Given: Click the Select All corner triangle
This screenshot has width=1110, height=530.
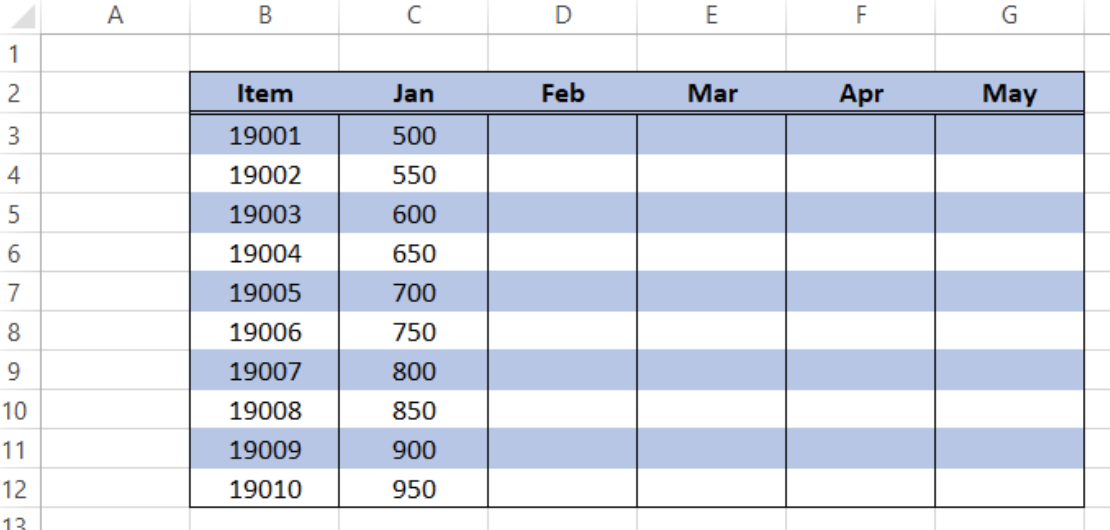Looking at the screenshot, I should 21,16.
